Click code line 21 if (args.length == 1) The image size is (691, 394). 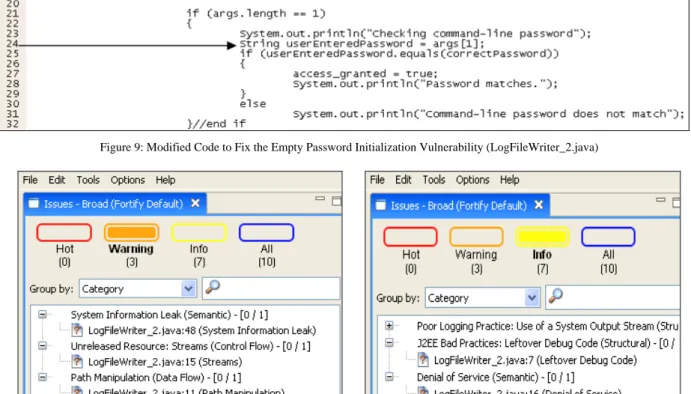256,14
